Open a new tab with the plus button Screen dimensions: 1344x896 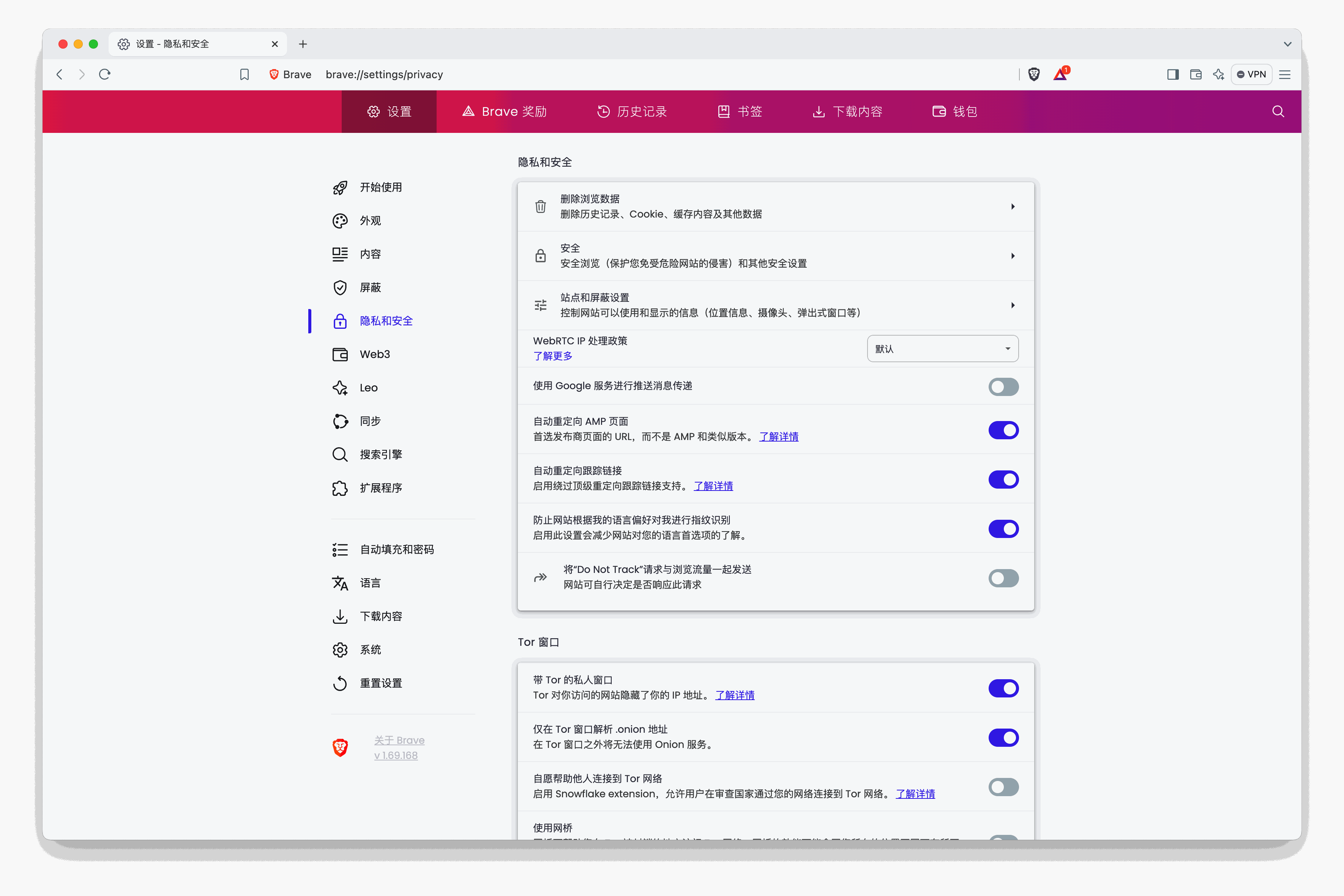tap(303, 44)
